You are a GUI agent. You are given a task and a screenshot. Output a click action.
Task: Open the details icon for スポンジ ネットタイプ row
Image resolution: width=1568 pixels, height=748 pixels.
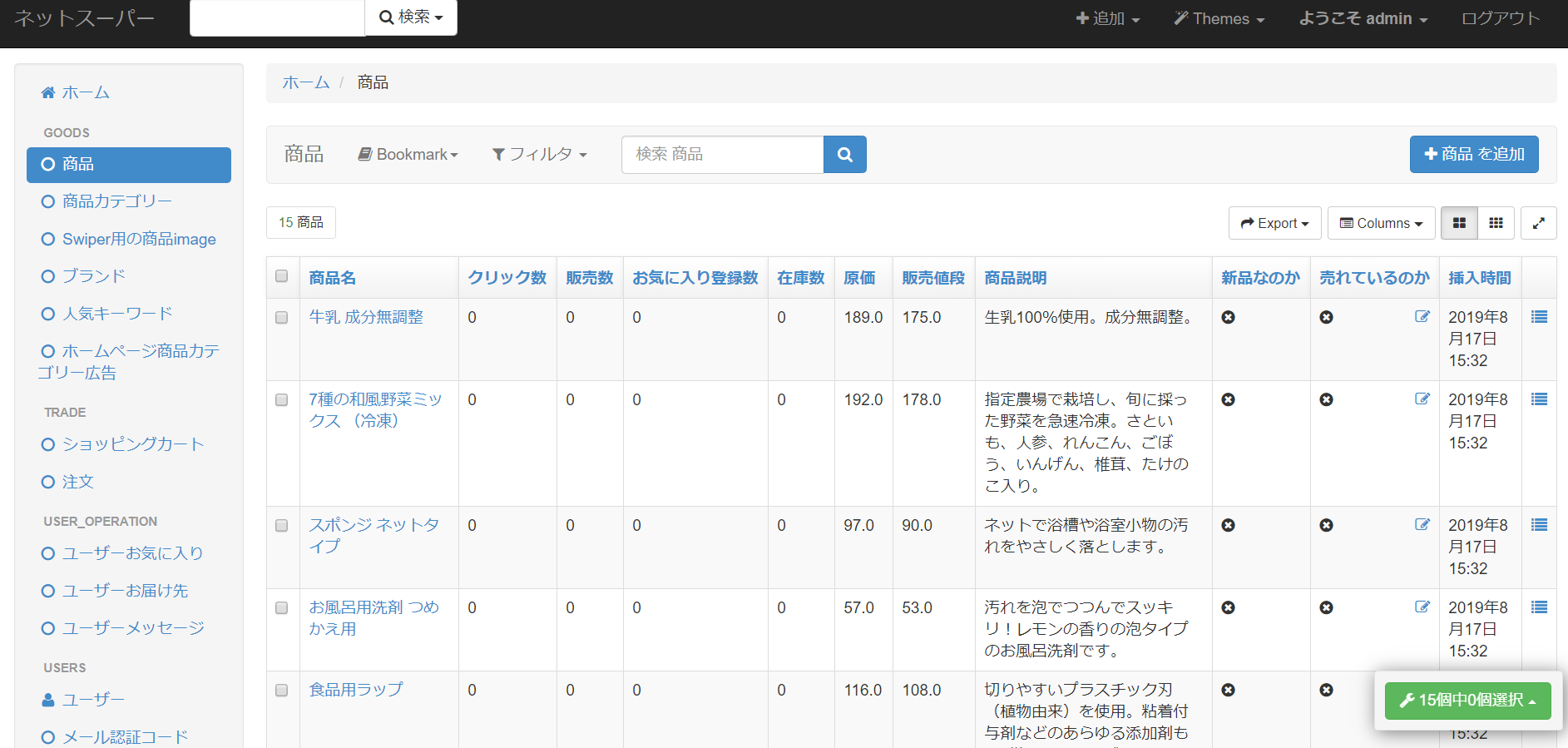click(1539, 525)
